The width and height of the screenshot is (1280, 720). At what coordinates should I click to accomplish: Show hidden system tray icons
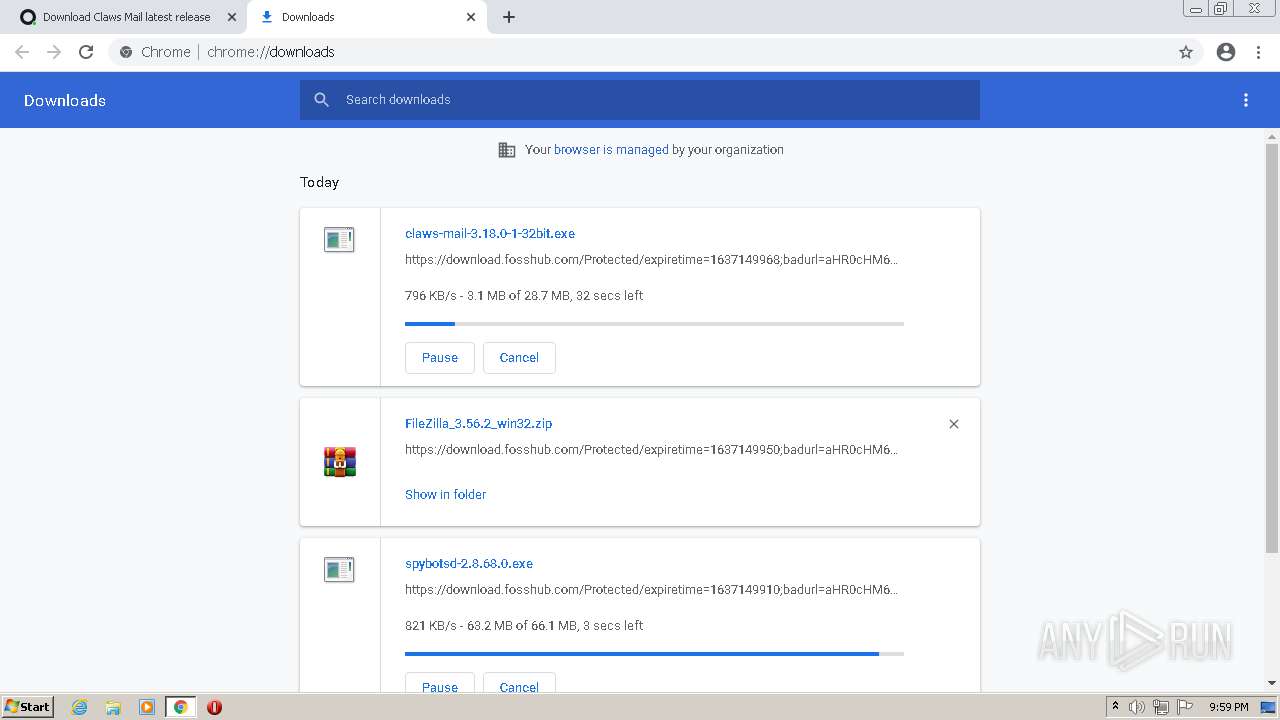coord(1115,707)
